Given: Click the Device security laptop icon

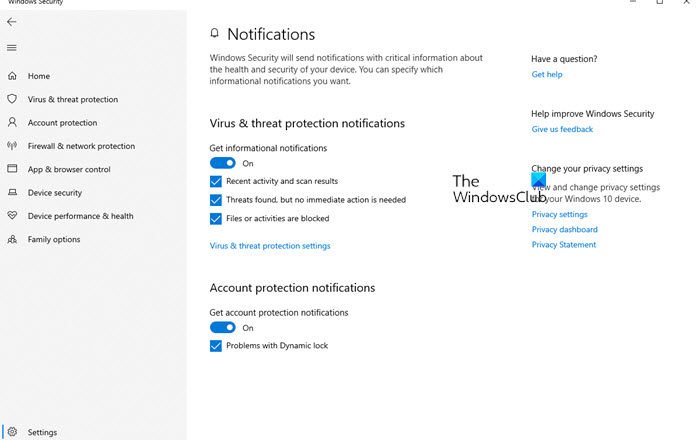Looking at the screenshot, I should tap(12, 193).
